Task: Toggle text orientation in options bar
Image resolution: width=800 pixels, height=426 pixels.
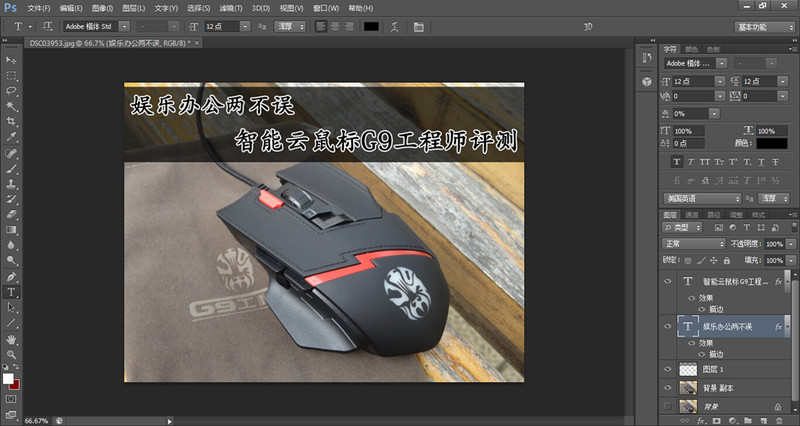Action: (x=47, y=26)
